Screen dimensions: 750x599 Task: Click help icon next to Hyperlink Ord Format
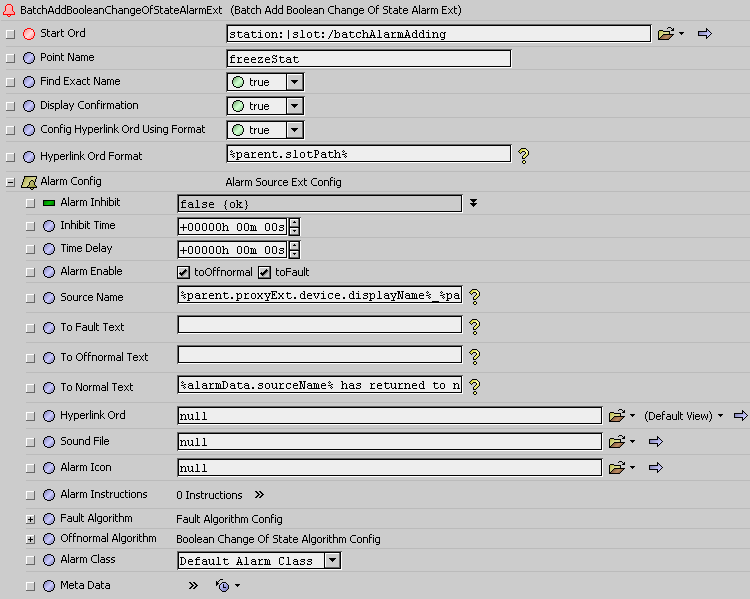pos(522,155)
